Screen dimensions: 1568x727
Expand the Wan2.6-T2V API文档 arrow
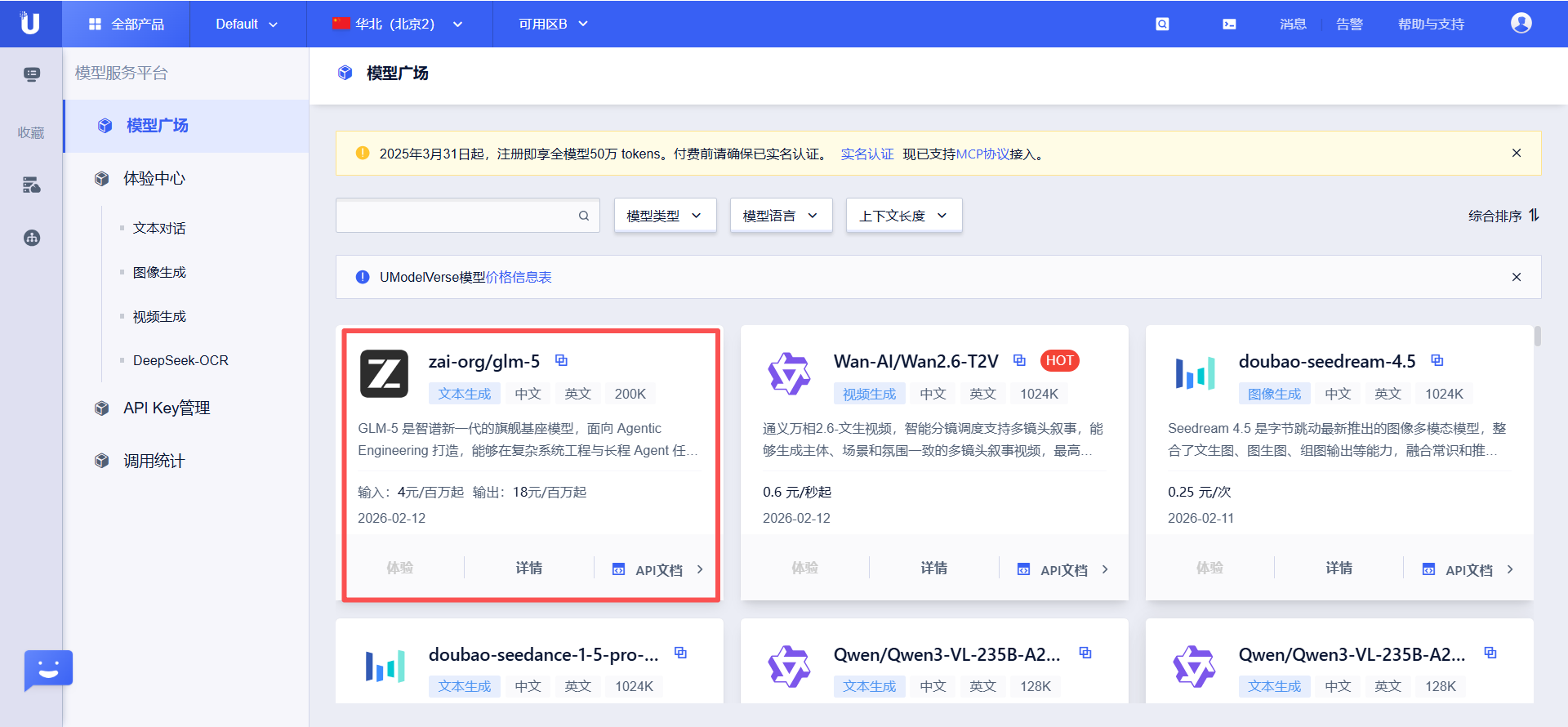[x=1105, y=569]
